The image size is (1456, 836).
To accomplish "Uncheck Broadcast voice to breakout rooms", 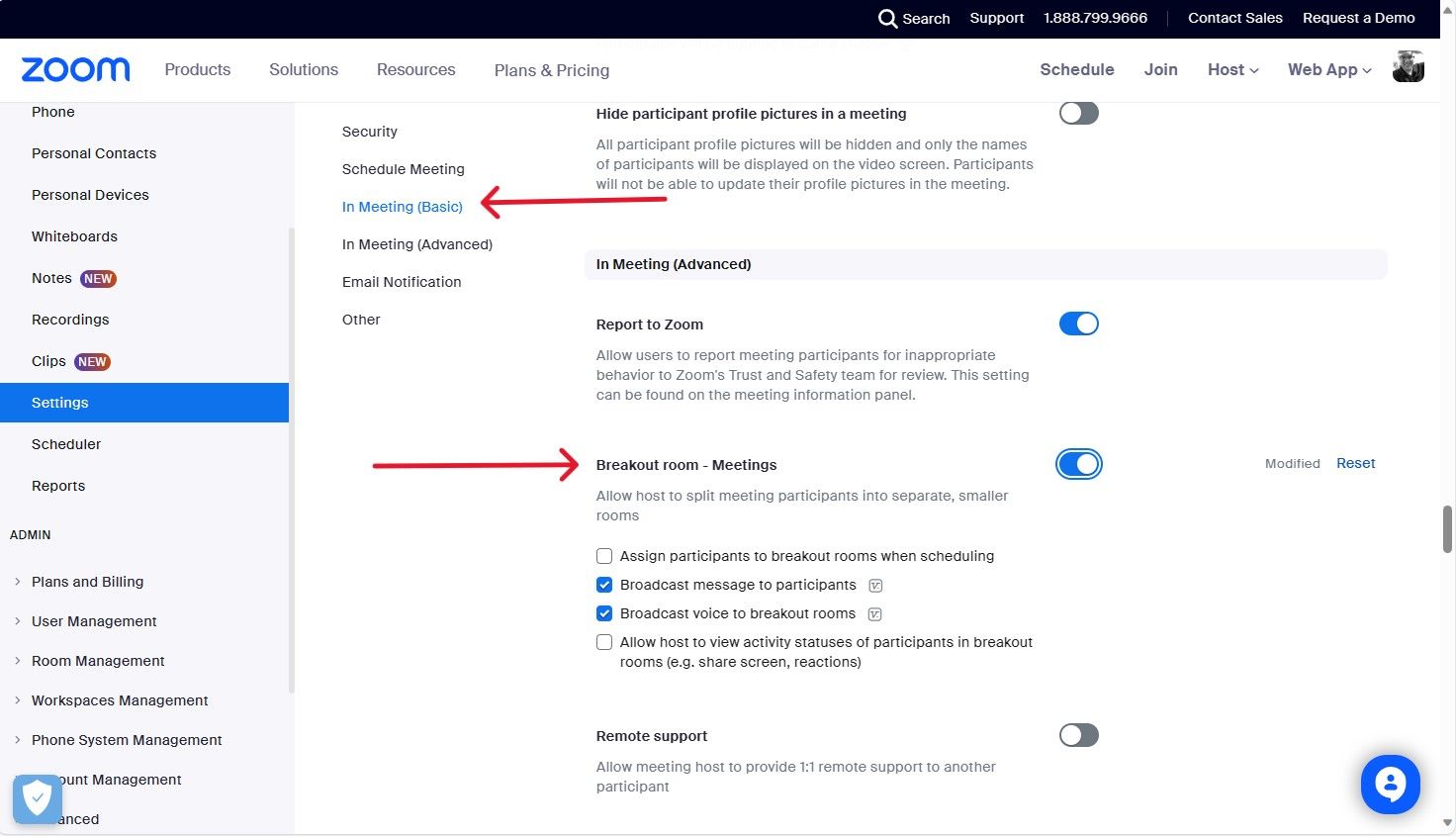I will [x=604, y=613].
